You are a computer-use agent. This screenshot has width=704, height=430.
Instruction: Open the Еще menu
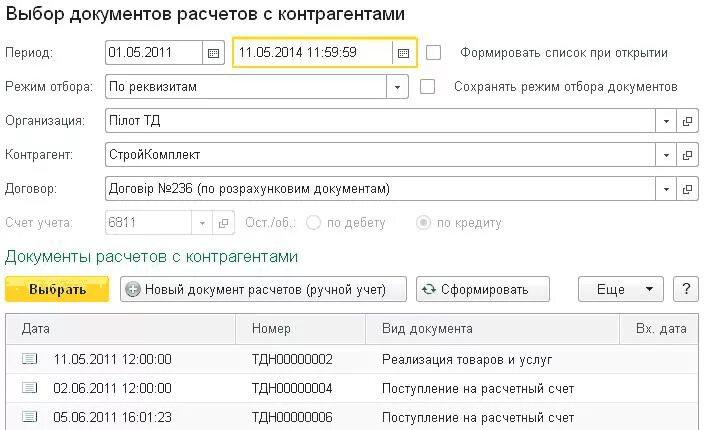point(620,289)
